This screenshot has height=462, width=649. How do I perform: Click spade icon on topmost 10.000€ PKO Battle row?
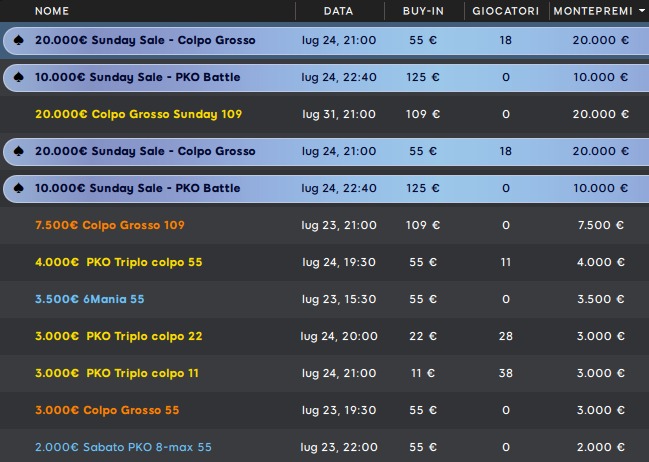click(x=19, y=78)
